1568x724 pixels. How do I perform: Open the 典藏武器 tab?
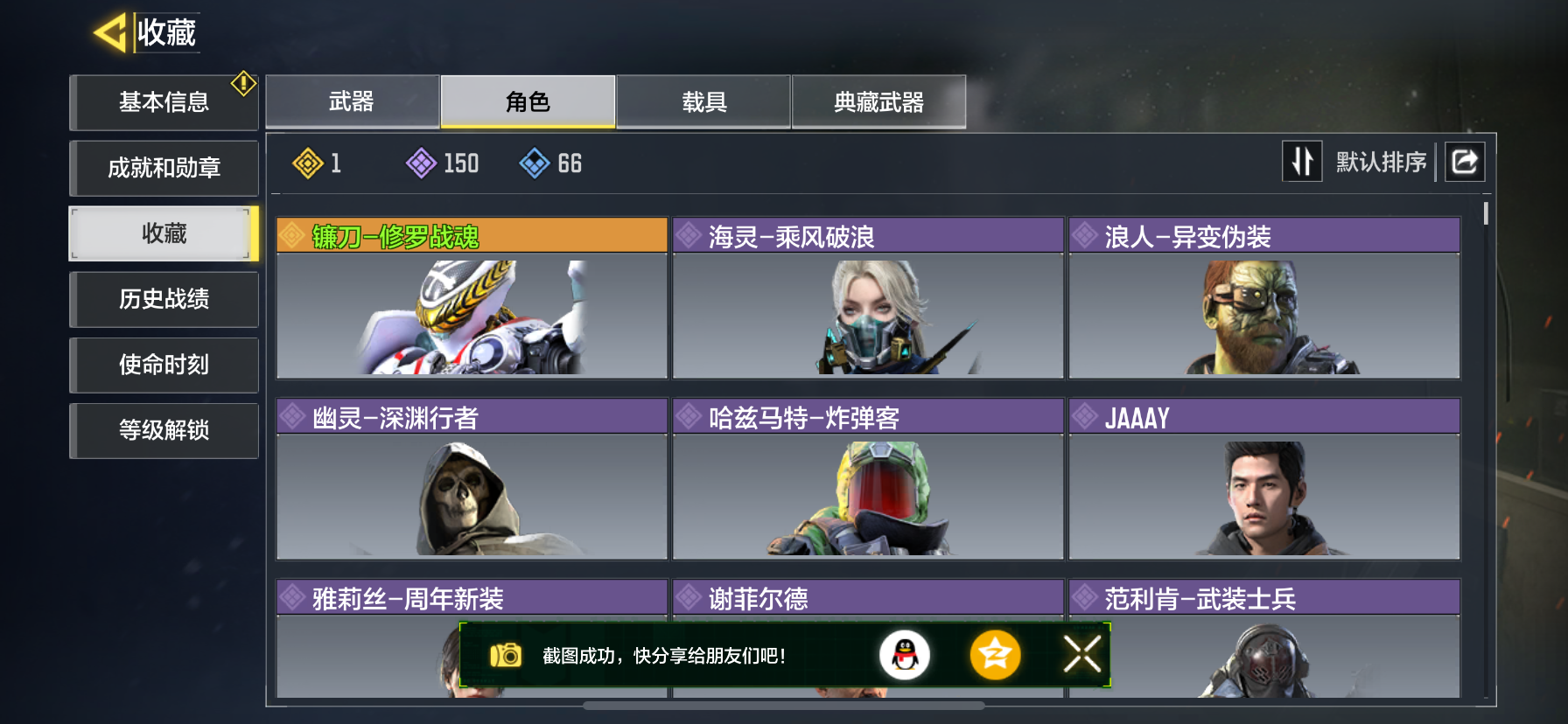tap(879, 102)
